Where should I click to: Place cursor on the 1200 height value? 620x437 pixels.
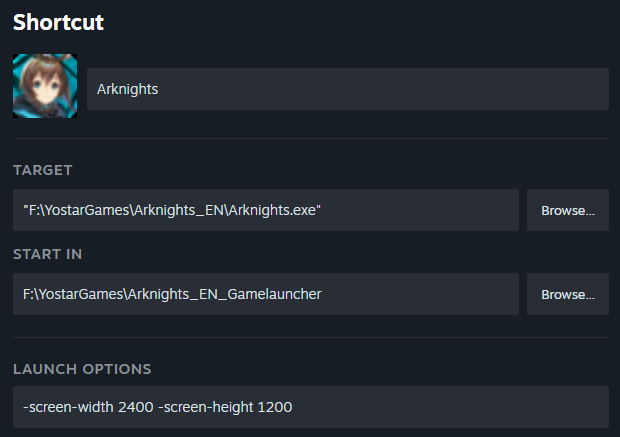pyautogui.click(x=274, y=407)
